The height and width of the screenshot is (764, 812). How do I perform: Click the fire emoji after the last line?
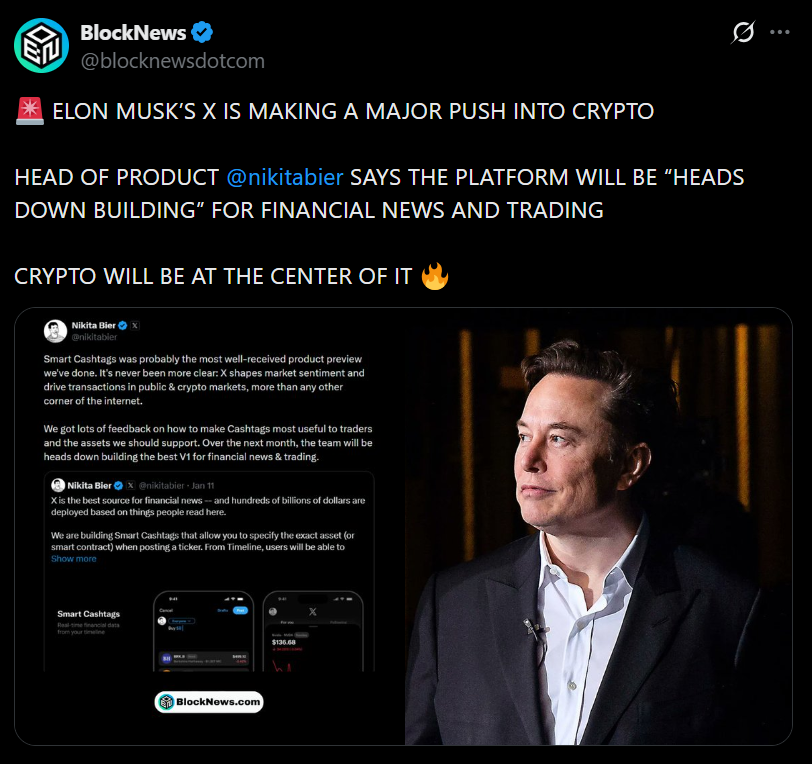pos(434,276)
